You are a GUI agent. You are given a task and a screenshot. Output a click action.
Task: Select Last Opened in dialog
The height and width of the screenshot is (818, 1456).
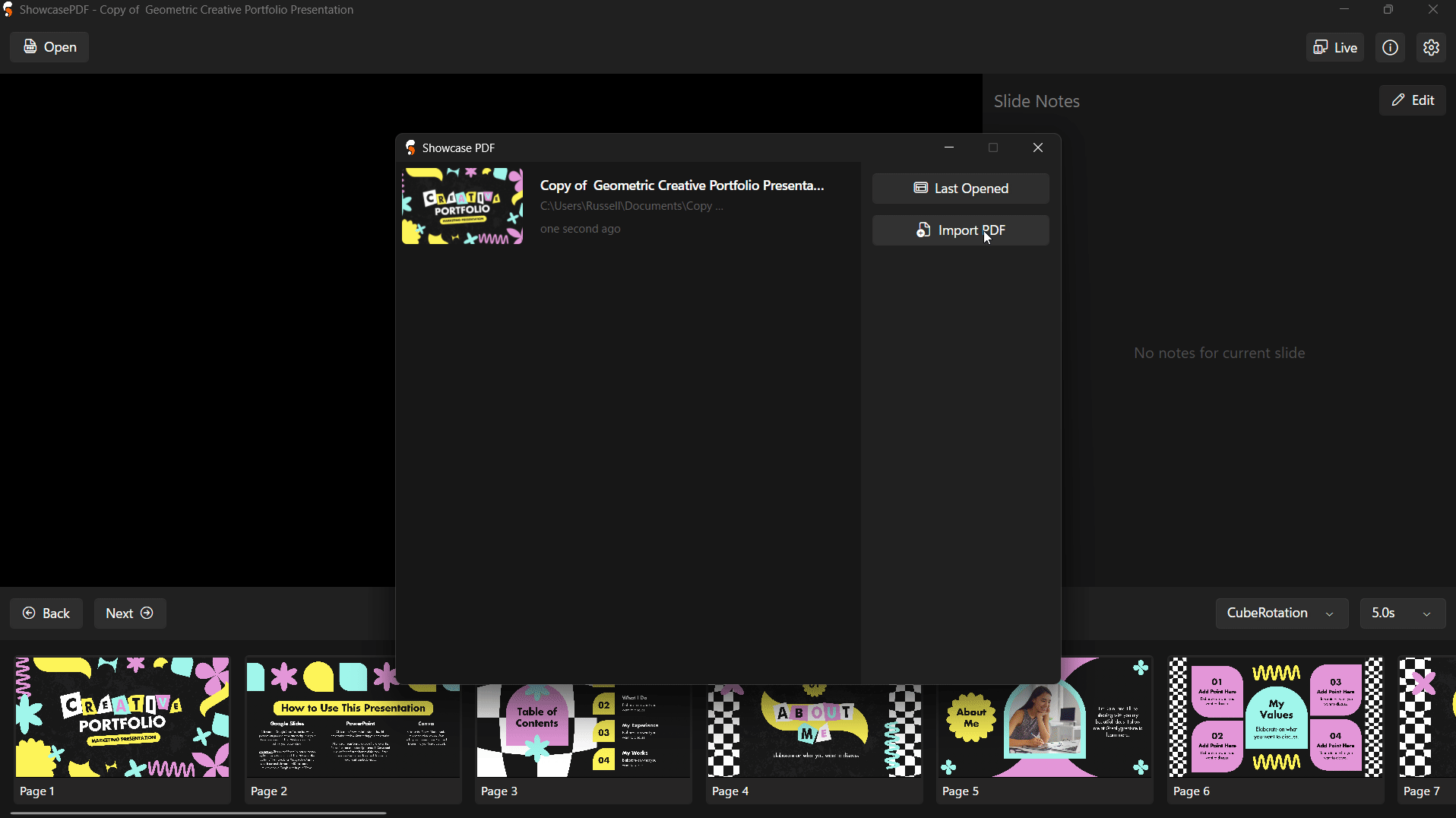point(961,189)
